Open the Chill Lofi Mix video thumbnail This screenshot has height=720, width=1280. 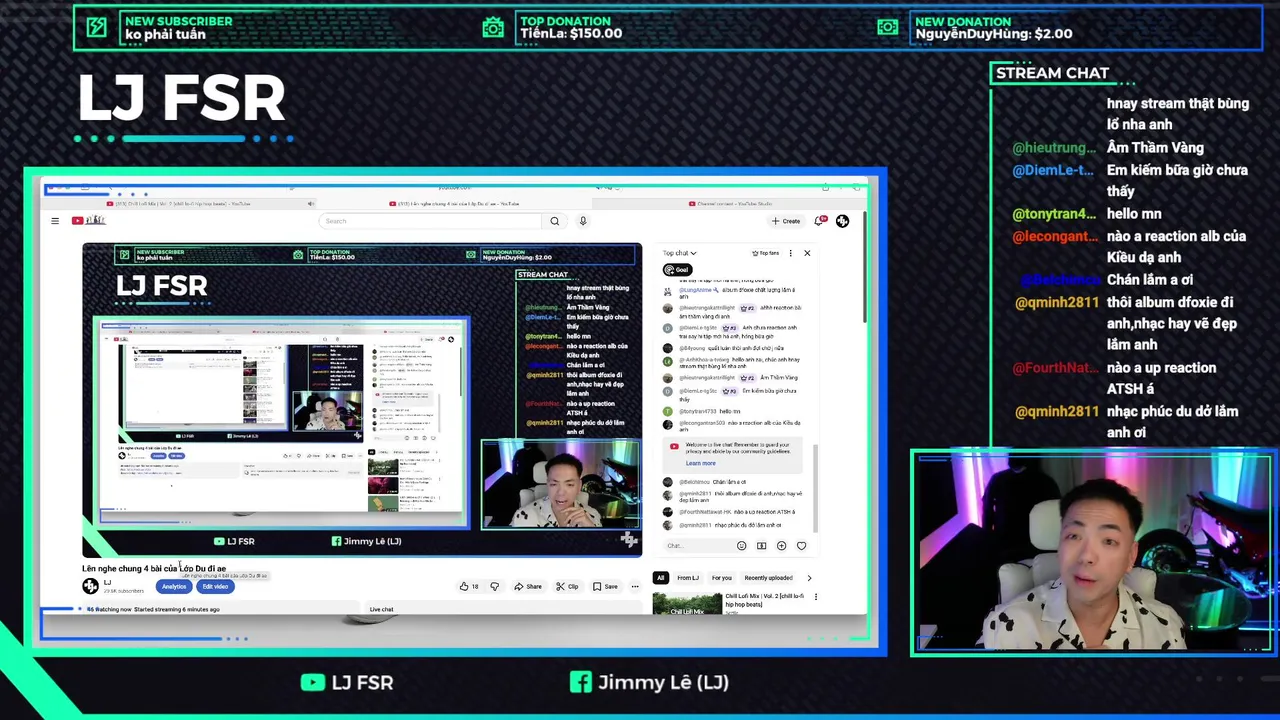[687, 603]
